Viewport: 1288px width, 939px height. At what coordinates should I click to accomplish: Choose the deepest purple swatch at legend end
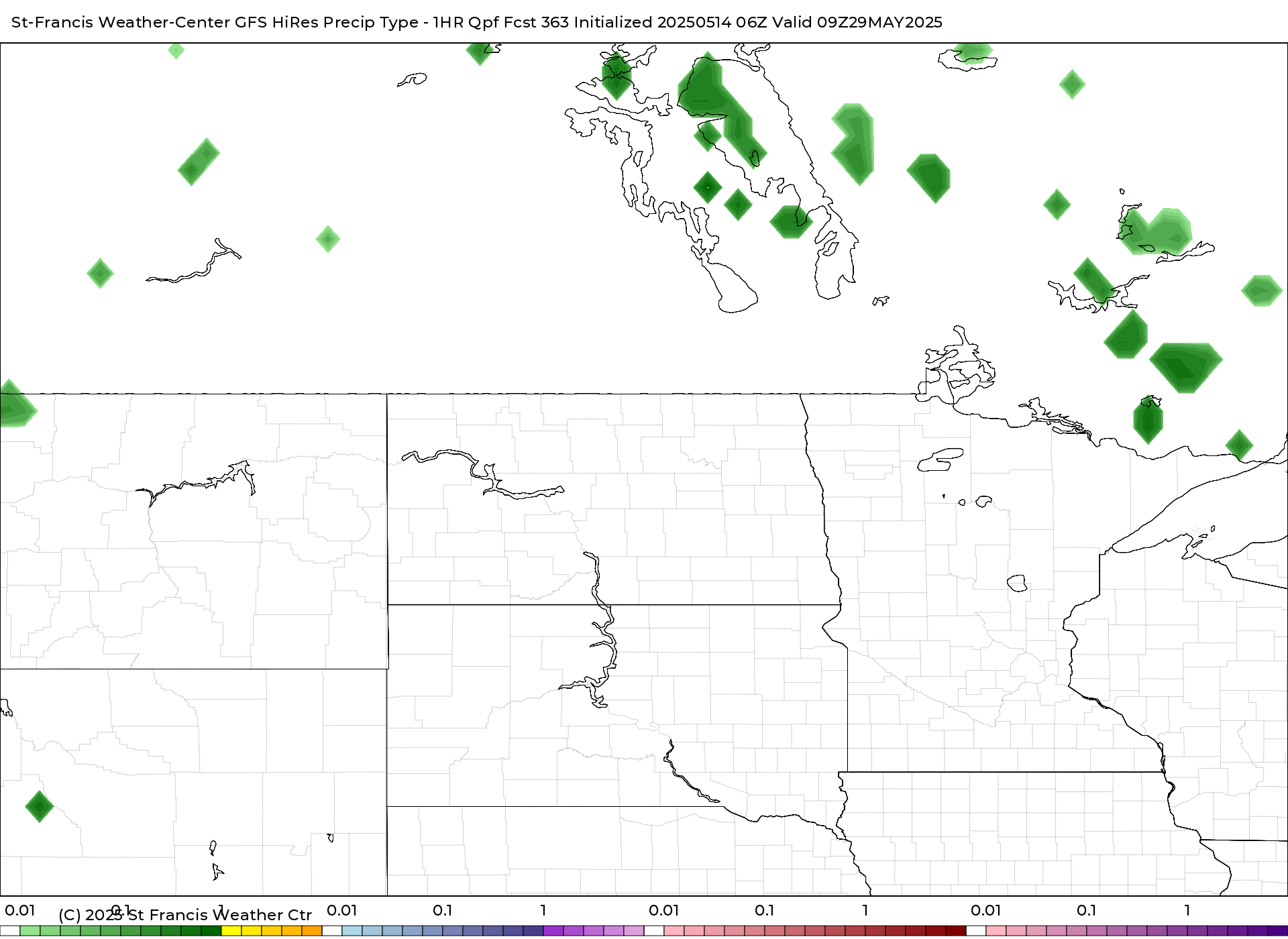(x=1278, y=931)
